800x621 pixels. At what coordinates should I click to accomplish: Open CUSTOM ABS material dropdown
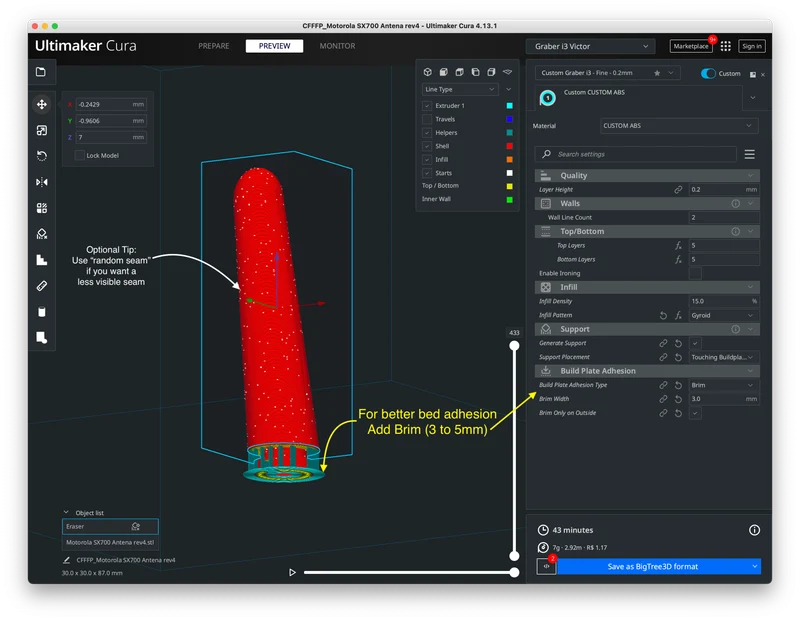coord(679,126)
